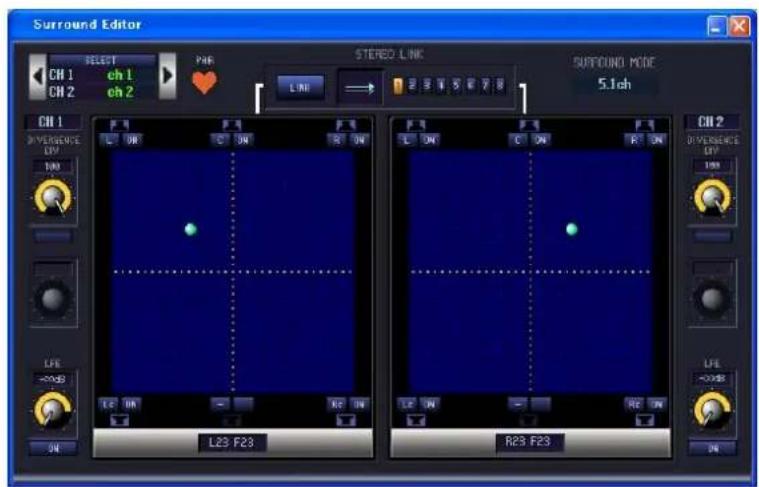
Task: Choose stereo link pattern 3
Action: pyautogui.click(x=426, y=85)
